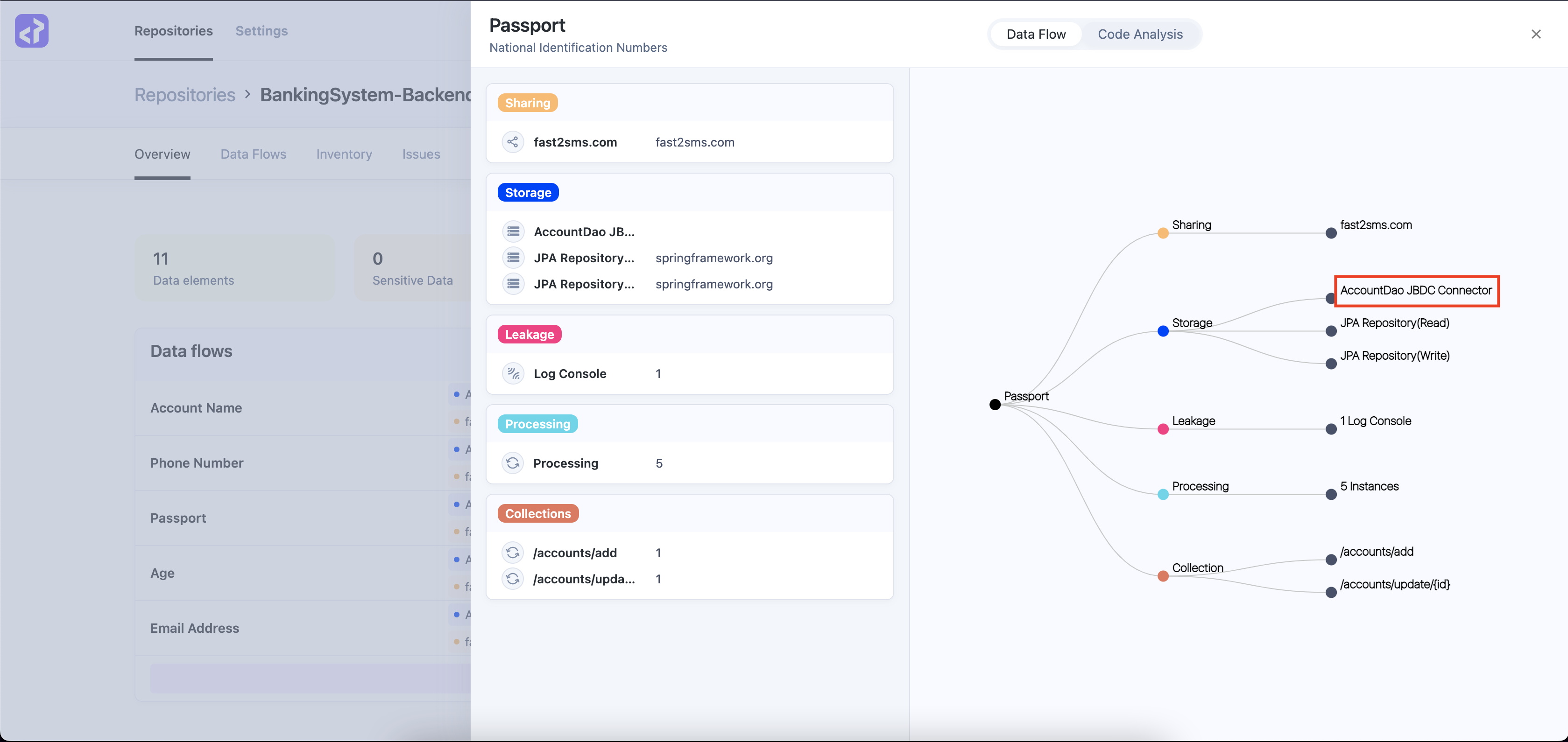Select the Passport node in the graph
Screen dimensions: 1568x742
tap(995, 404)
